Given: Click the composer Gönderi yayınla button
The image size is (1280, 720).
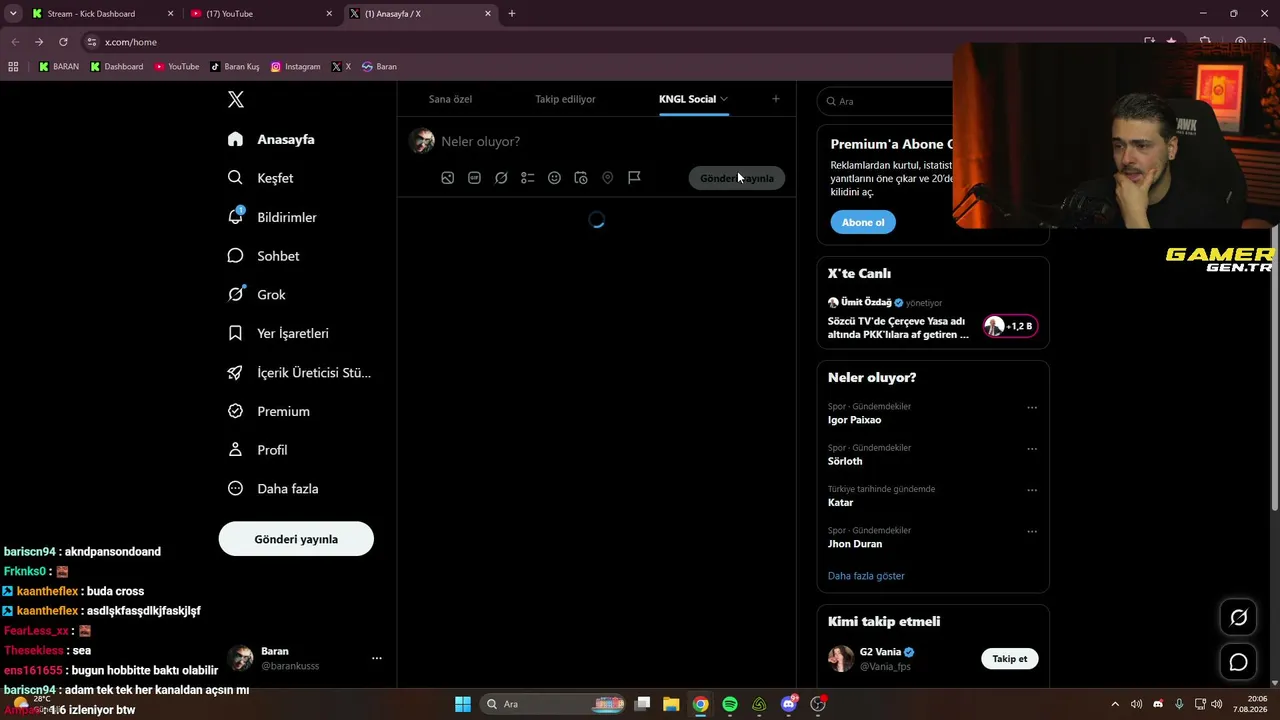Looking at the screenshot, I should (x=737, y=178).
